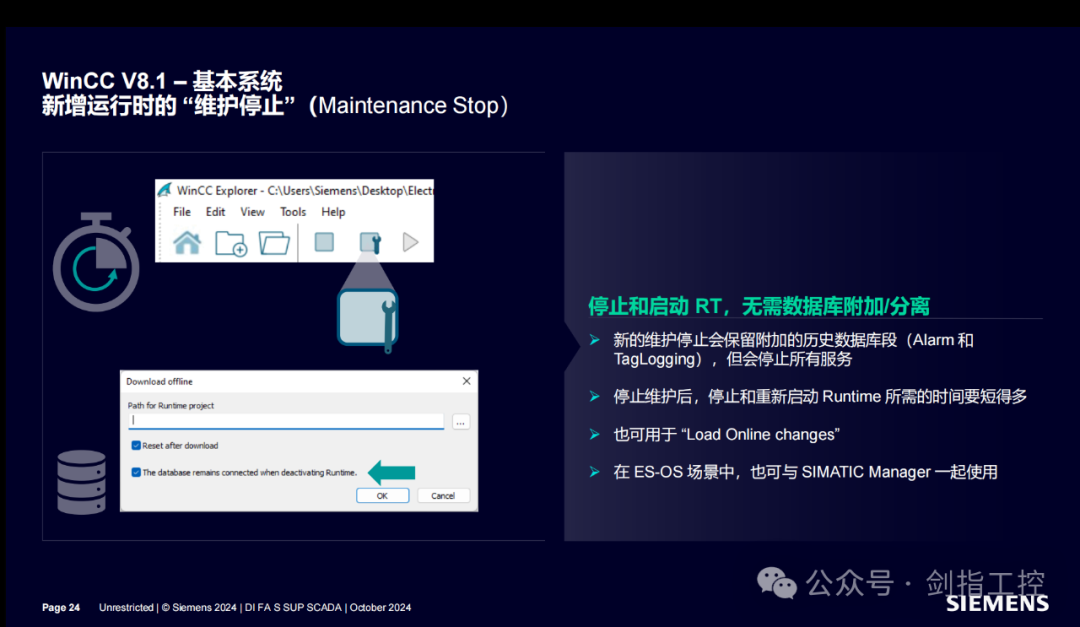Image resolution: width=1080 pixels, height=627 pixels.
Task: Close the Download offline dialog
Action: point(465,381)
